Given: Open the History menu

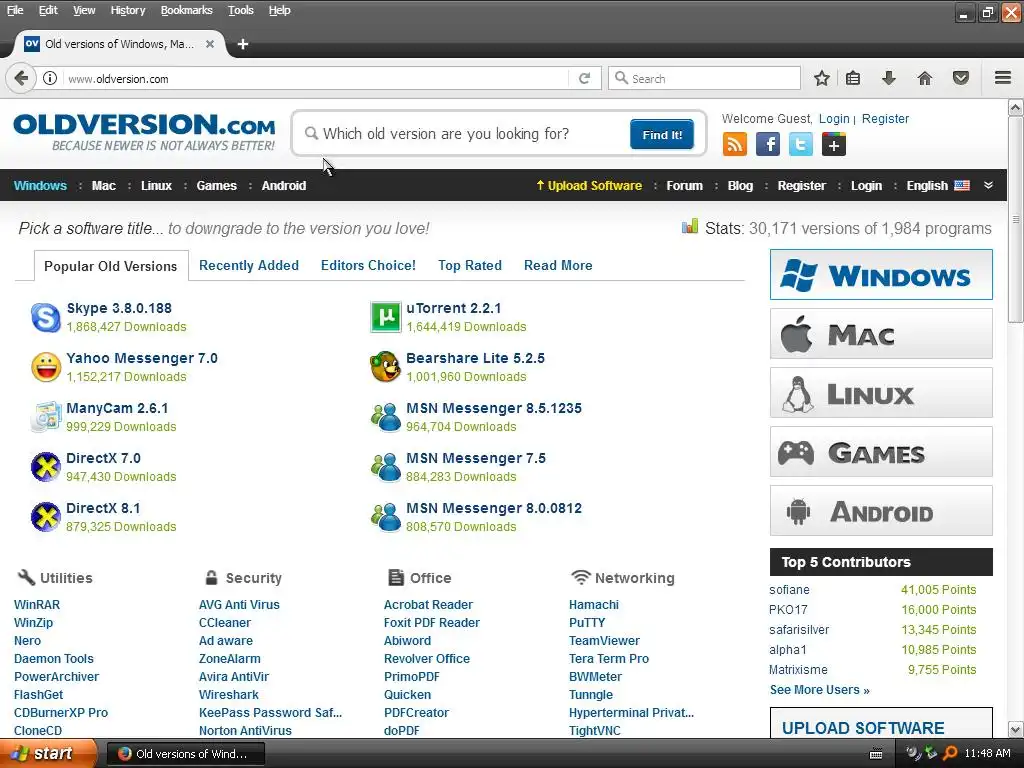Looking at the screenshot, I should click(x=127, y=10).
